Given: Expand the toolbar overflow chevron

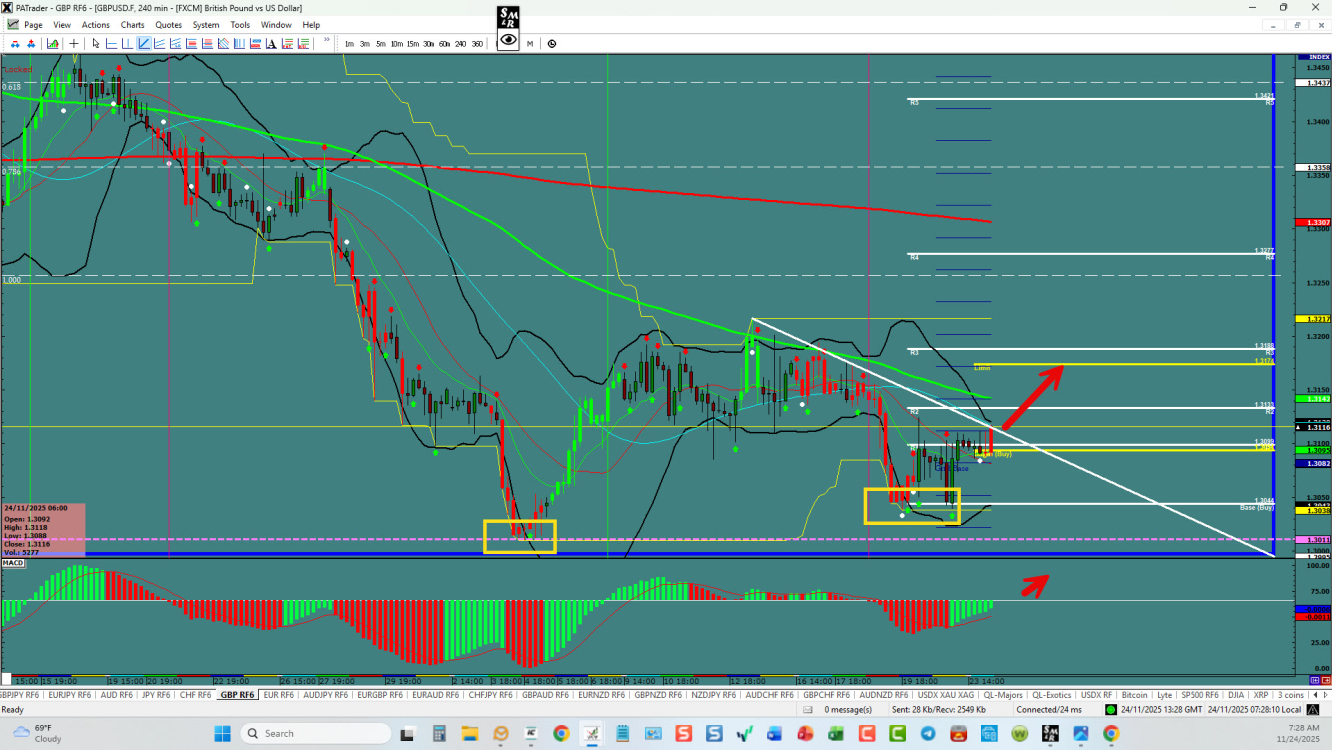Looking at the screenshot, I should 326,41.
